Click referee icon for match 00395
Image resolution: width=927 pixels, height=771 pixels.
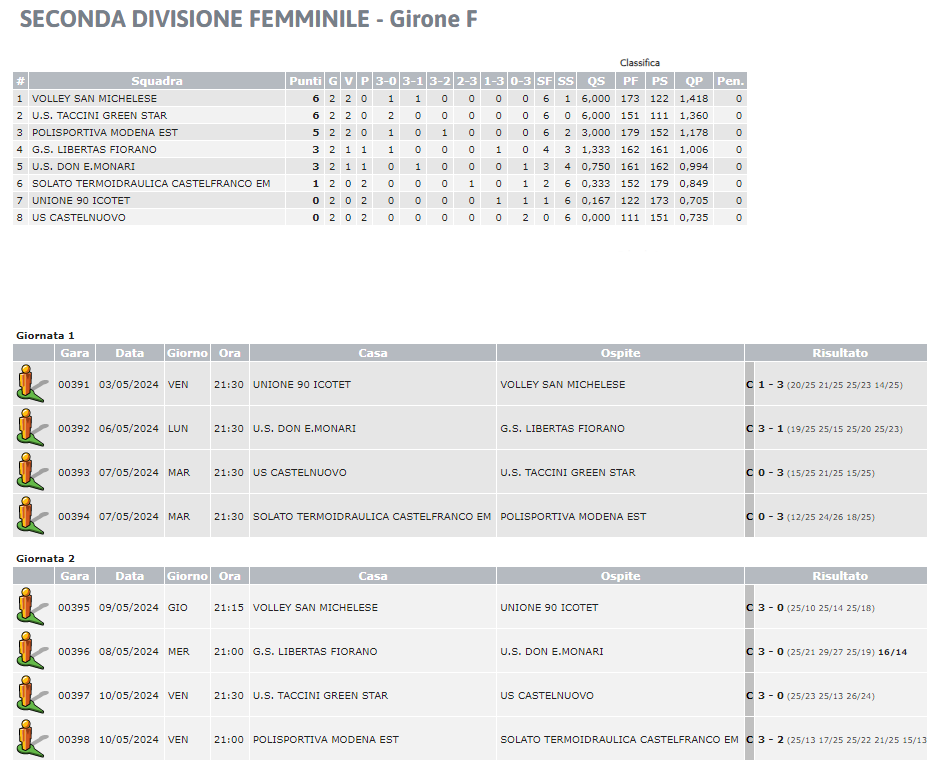(x=32, y=607)
